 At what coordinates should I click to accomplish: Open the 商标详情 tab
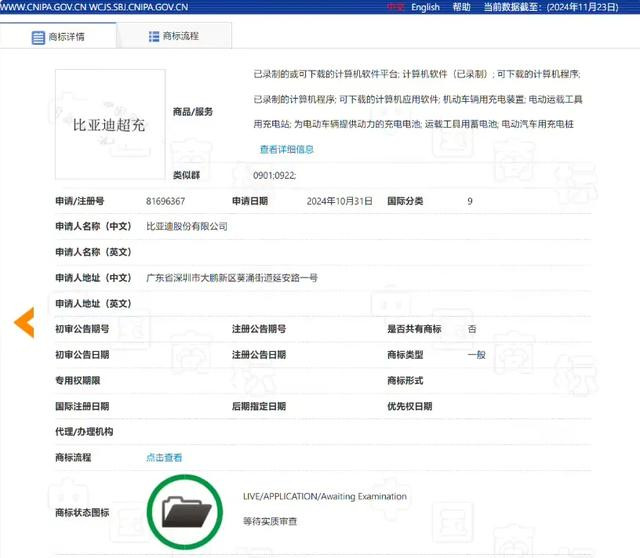pos(58,36)
